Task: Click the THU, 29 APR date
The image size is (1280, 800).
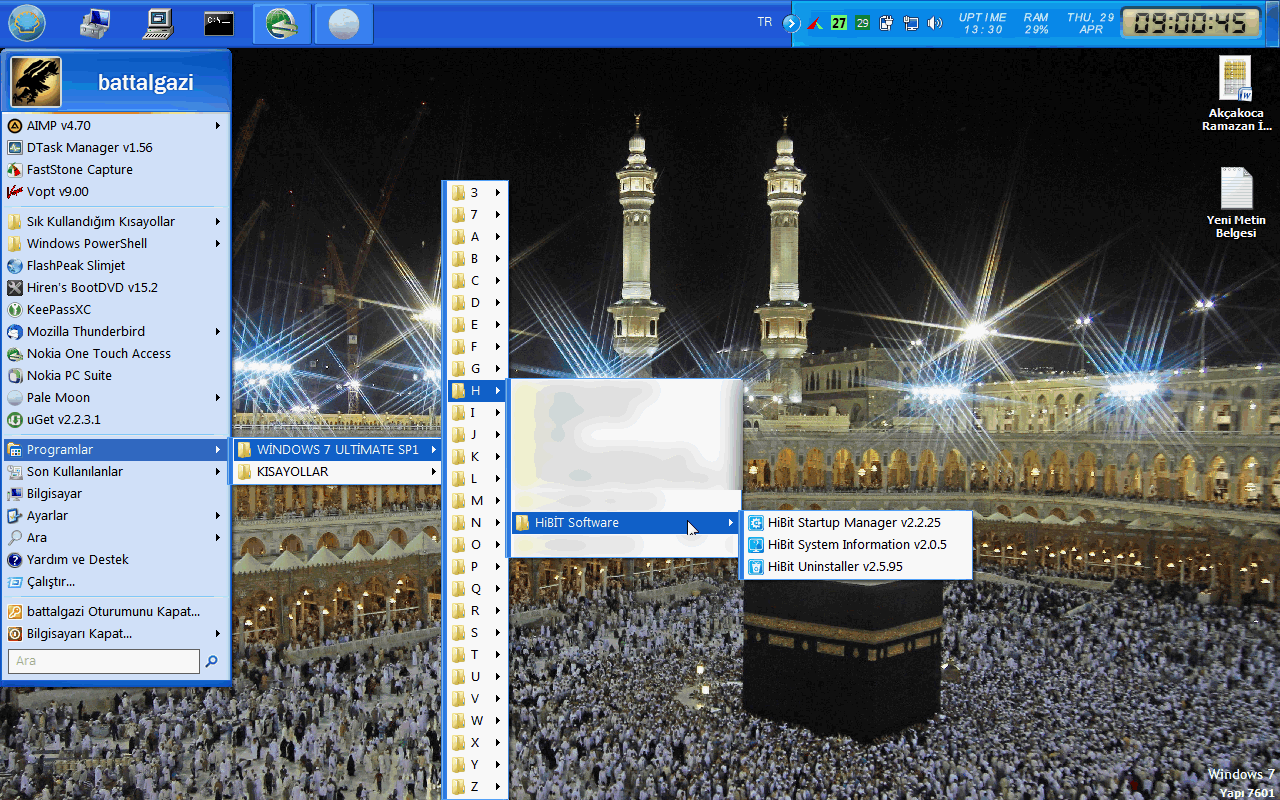Action: click(x=1091, y=23)
